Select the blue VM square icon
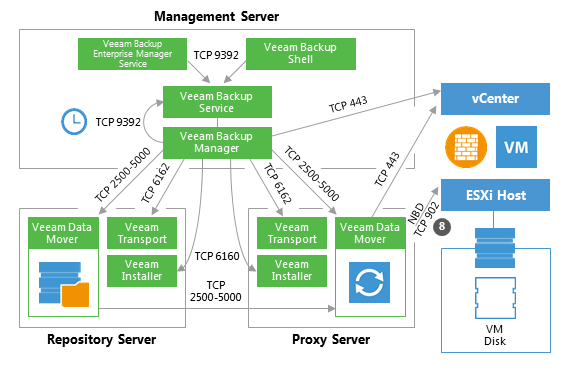580x378 pixels. (x=516, y=147)
